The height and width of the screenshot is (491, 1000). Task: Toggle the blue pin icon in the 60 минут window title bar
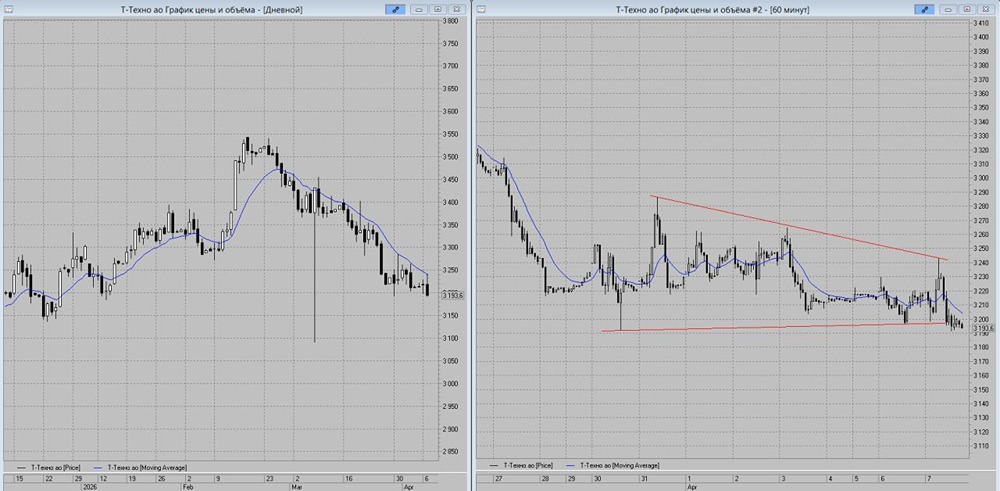click(924, 10)
